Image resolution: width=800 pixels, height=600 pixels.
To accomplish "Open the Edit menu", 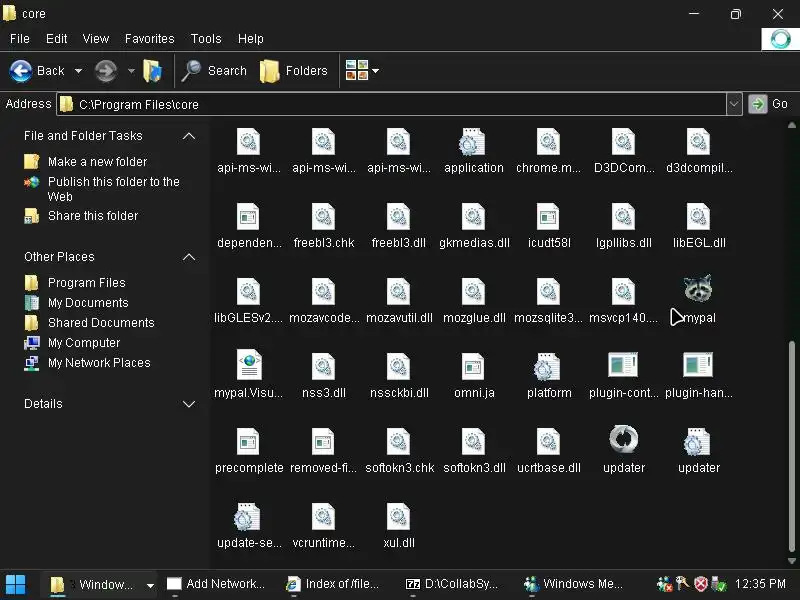I will coord(57,39).
